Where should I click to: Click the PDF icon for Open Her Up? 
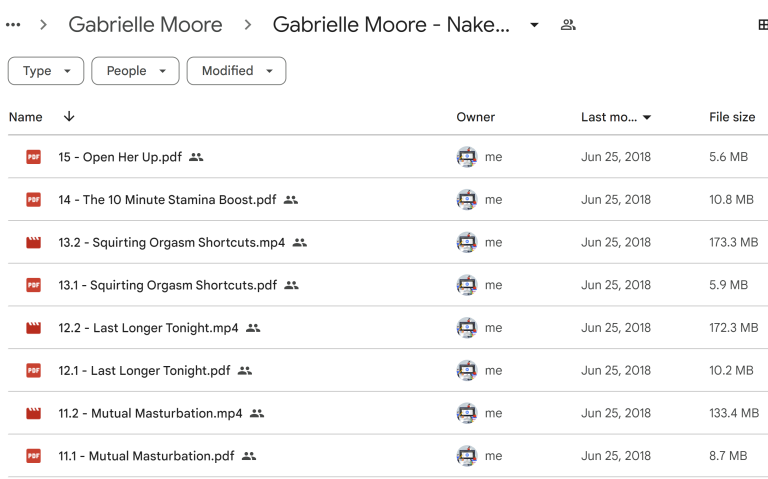pos(34,157)
